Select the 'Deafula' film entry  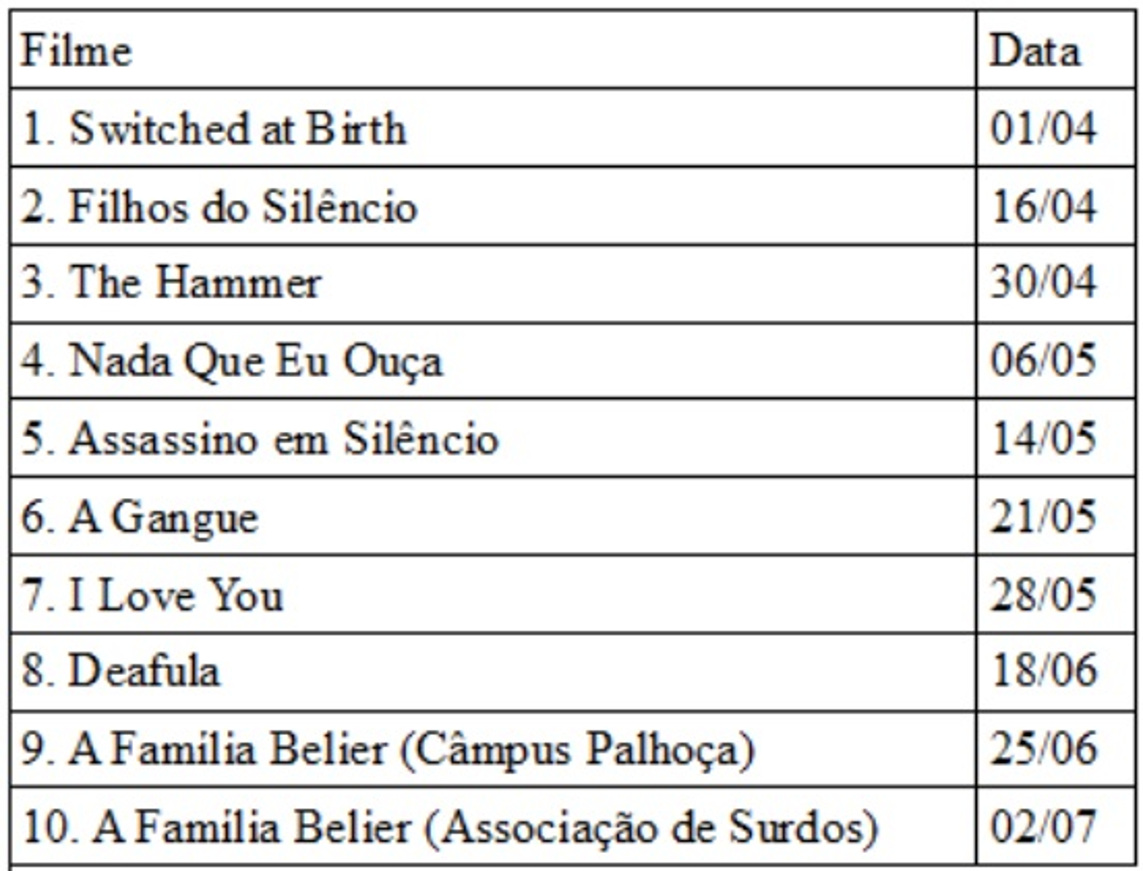(121, 672)
